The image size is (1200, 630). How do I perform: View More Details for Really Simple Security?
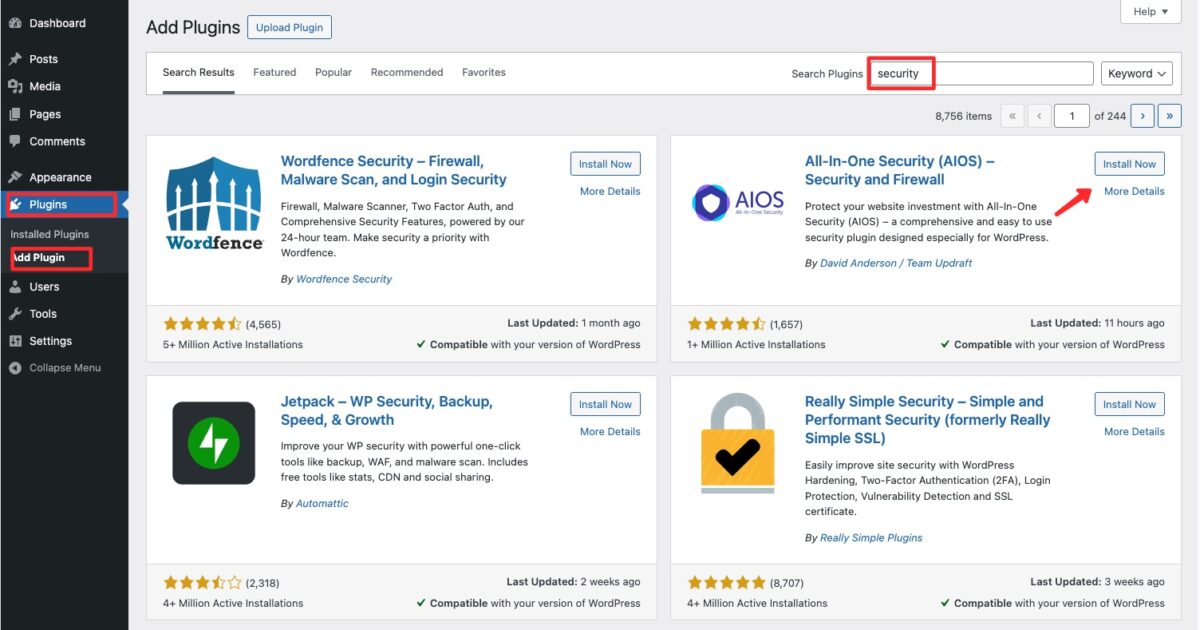(x=1134, y=431)
